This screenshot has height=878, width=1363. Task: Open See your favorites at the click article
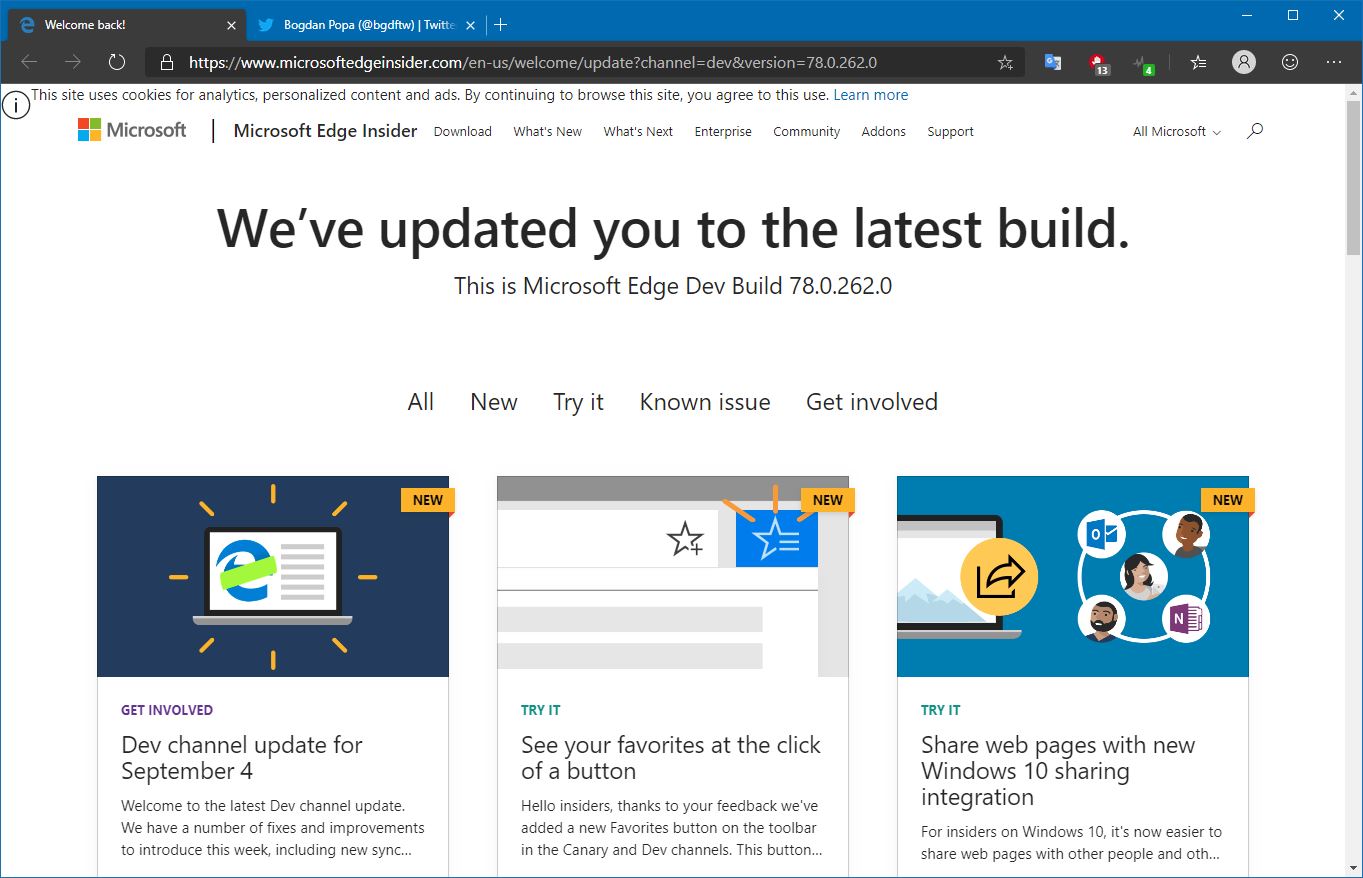pyautogui.click(x=671, y=758)
